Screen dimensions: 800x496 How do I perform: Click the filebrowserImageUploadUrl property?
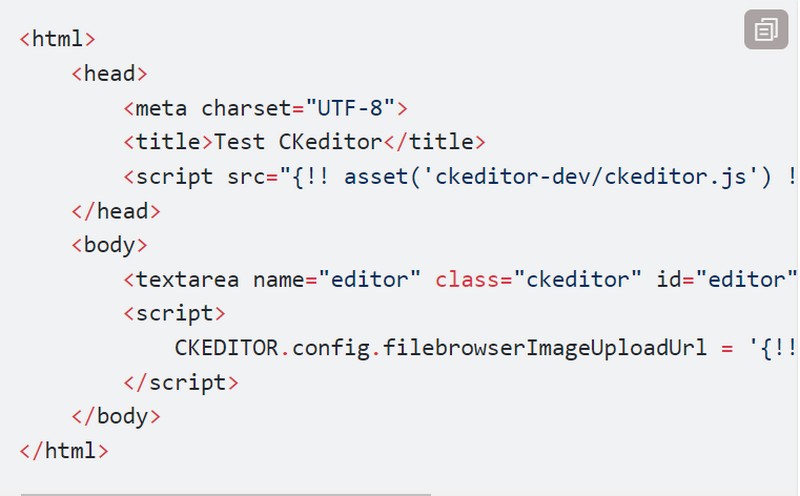pos(544,348)
